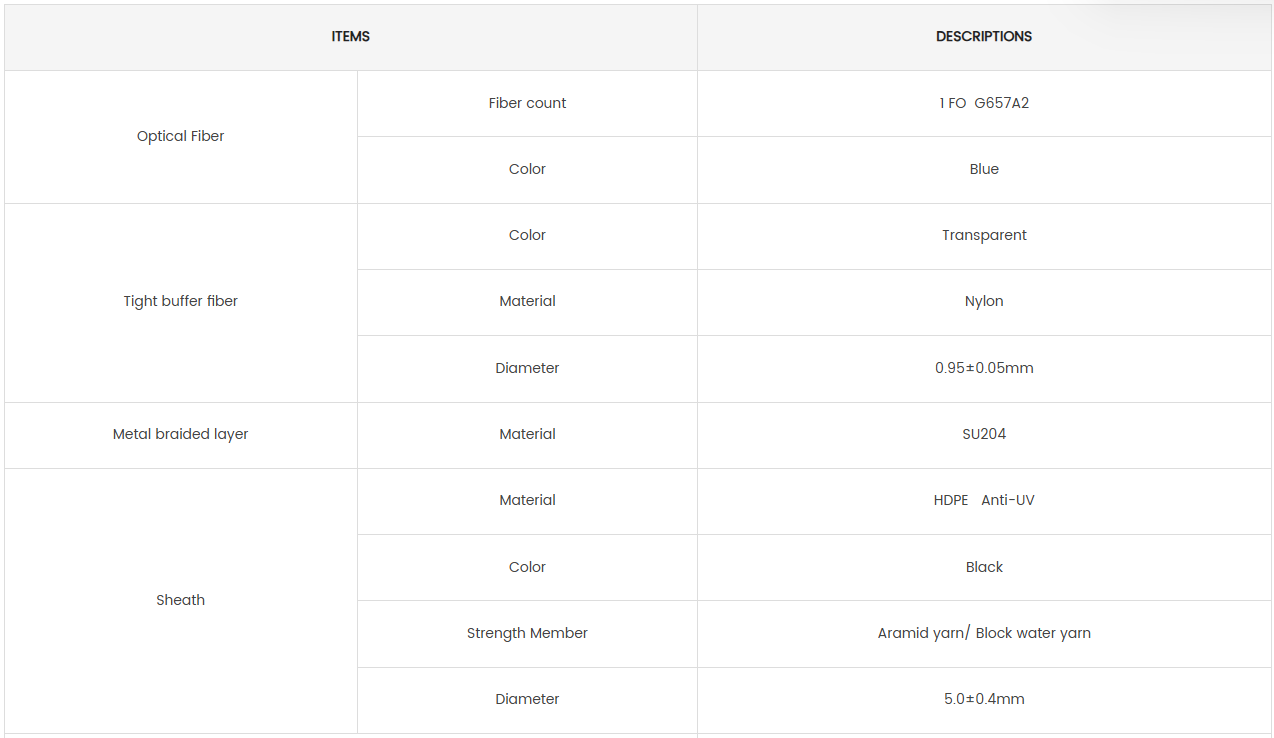
Task: Click the 1 FO G657A2 value
Action: coord(984,104)
